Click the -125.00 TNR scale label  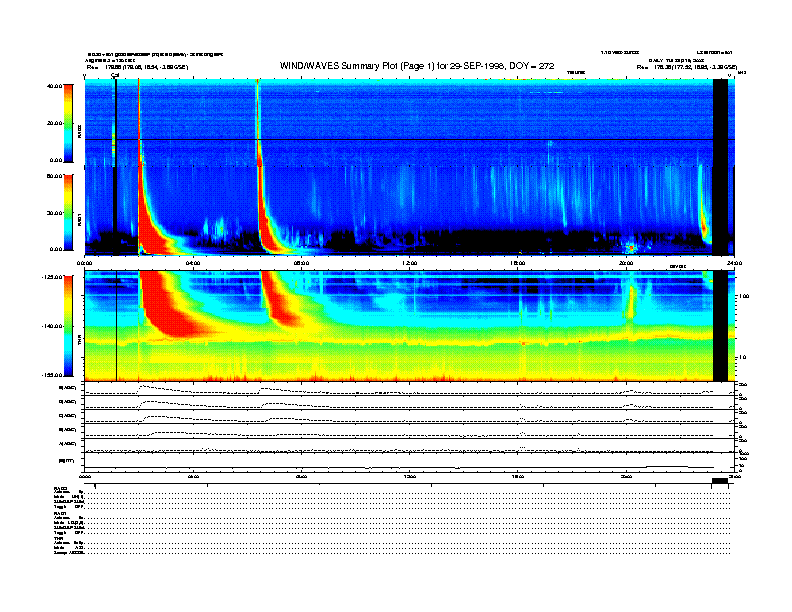(x=52, y=277)
